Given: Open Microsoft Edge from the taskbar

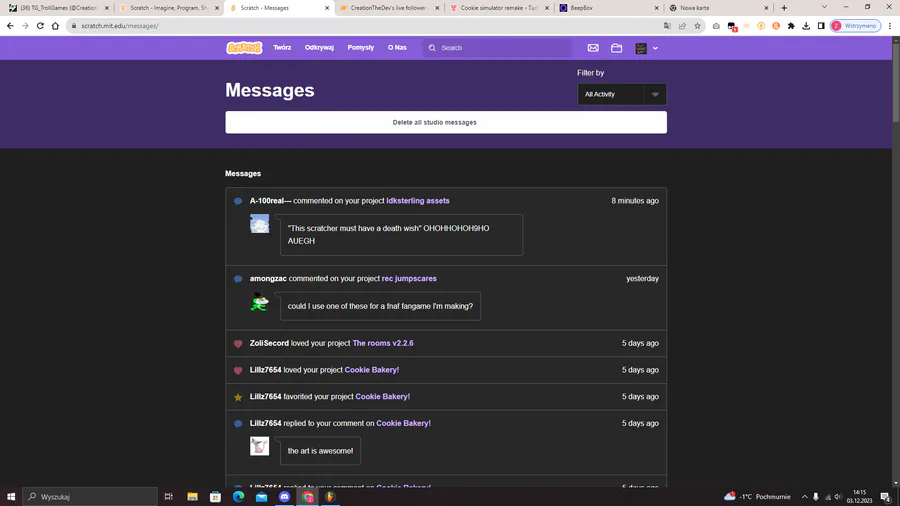Looking at the screenshot, I should [238, 497].
